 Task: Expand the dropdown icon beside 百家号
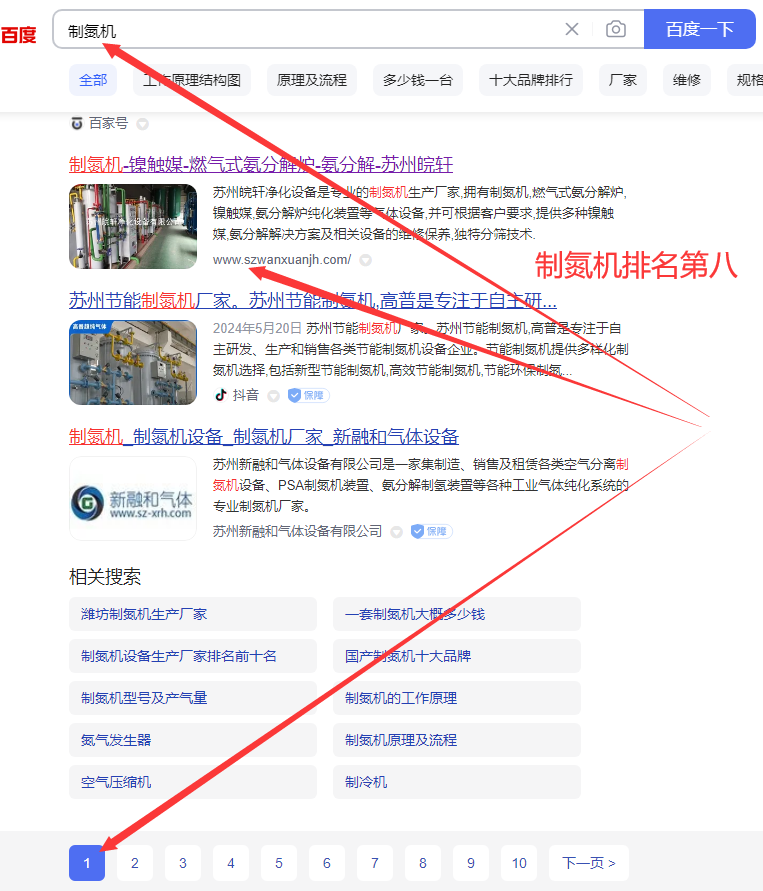(143, 124)
